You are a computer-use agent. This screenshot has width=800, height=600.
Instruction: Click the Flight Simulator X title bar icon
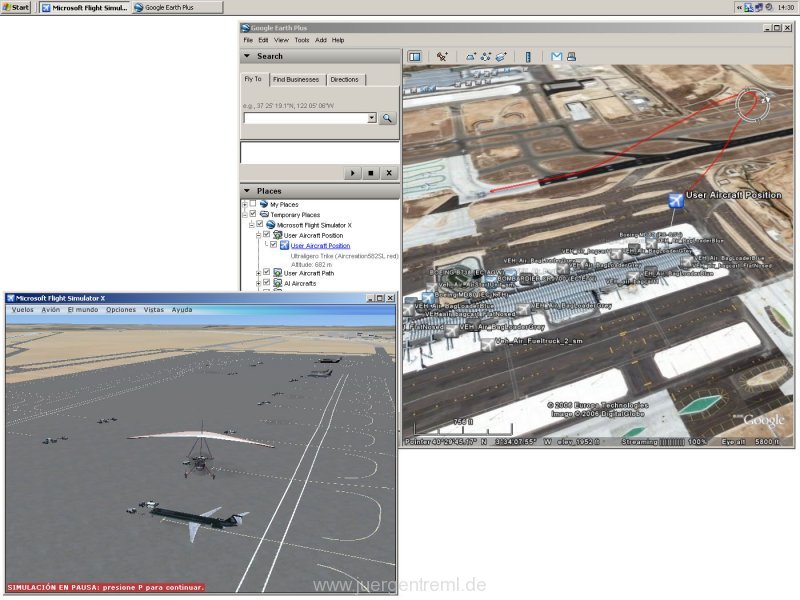click(x=10, y=298)
